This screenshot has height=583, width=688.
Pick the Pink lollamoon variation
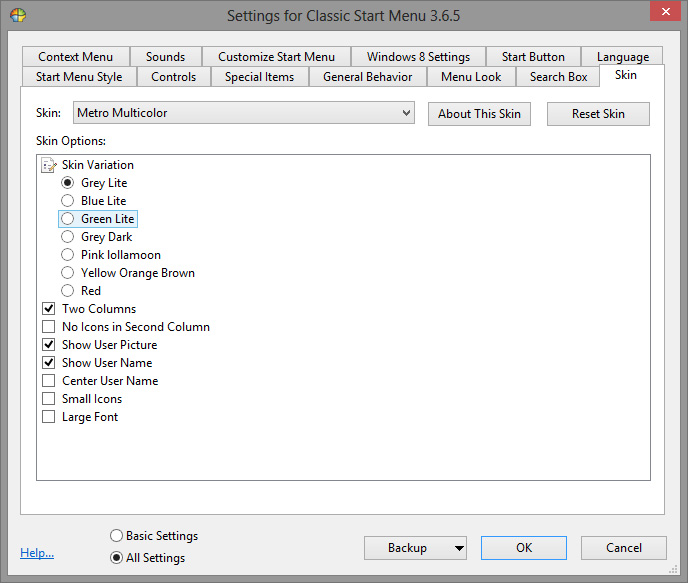[x=67, y=254]
